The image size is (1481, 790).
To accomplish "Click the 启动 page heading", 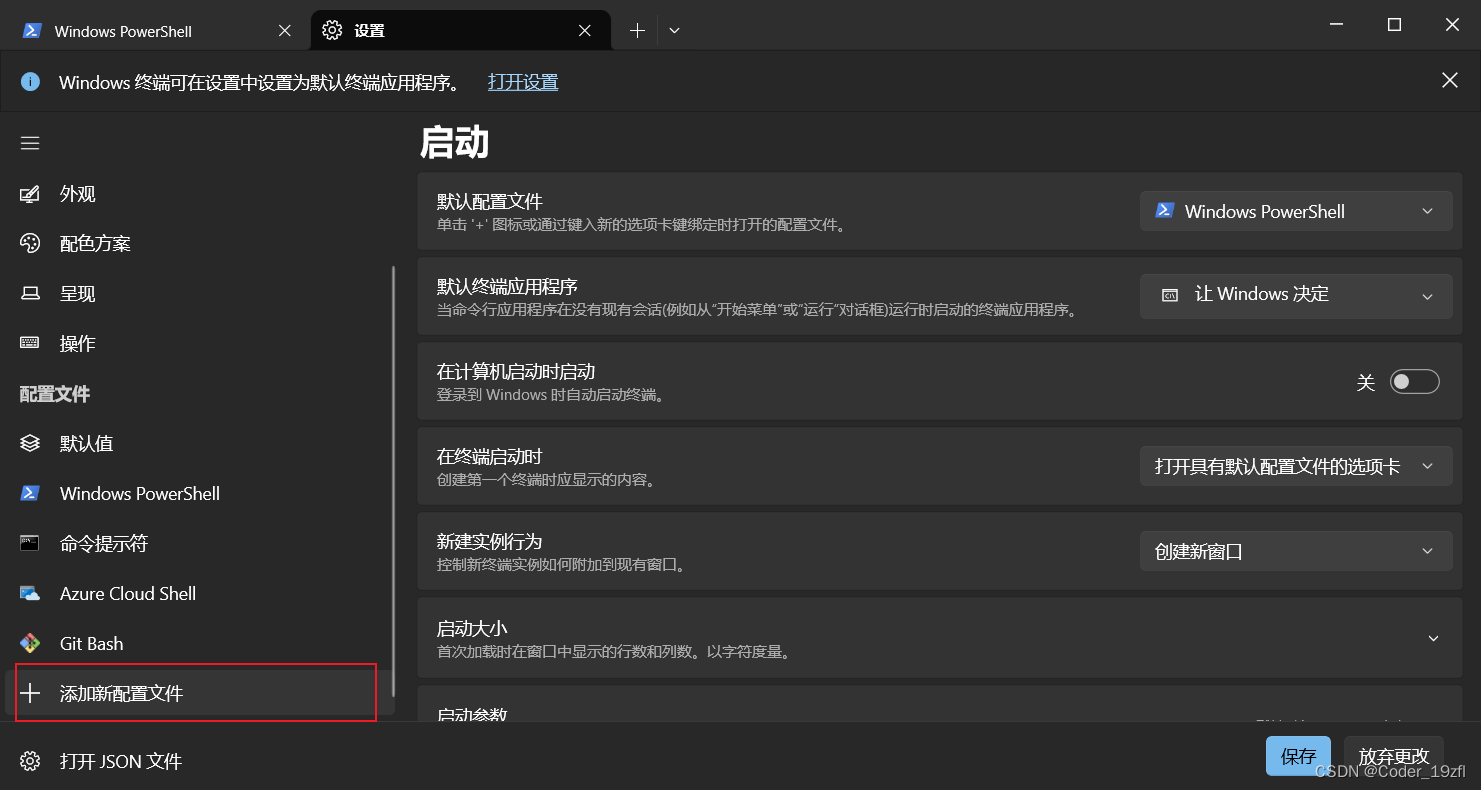I will coord(454,143).
